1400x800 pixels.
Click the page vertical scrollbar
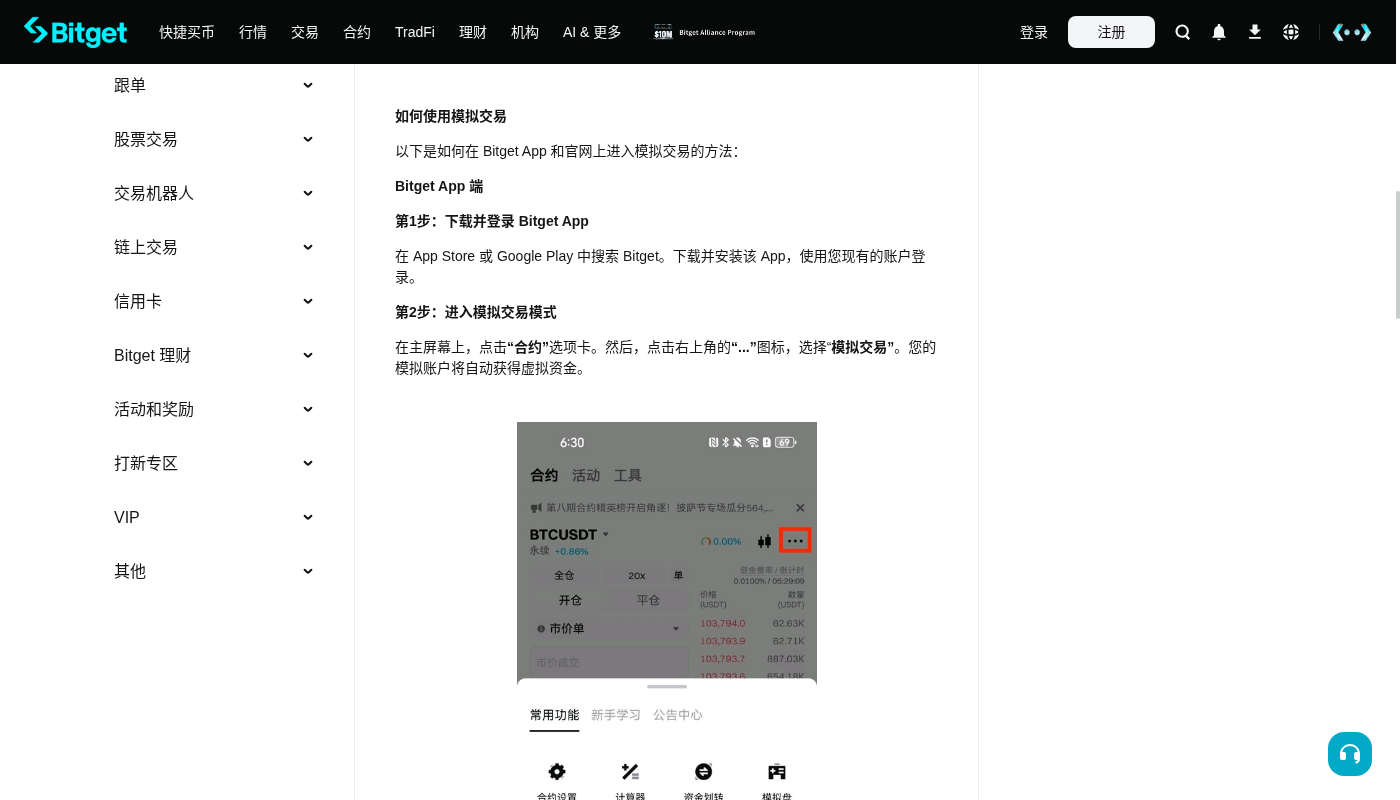tap(1397, 255)
